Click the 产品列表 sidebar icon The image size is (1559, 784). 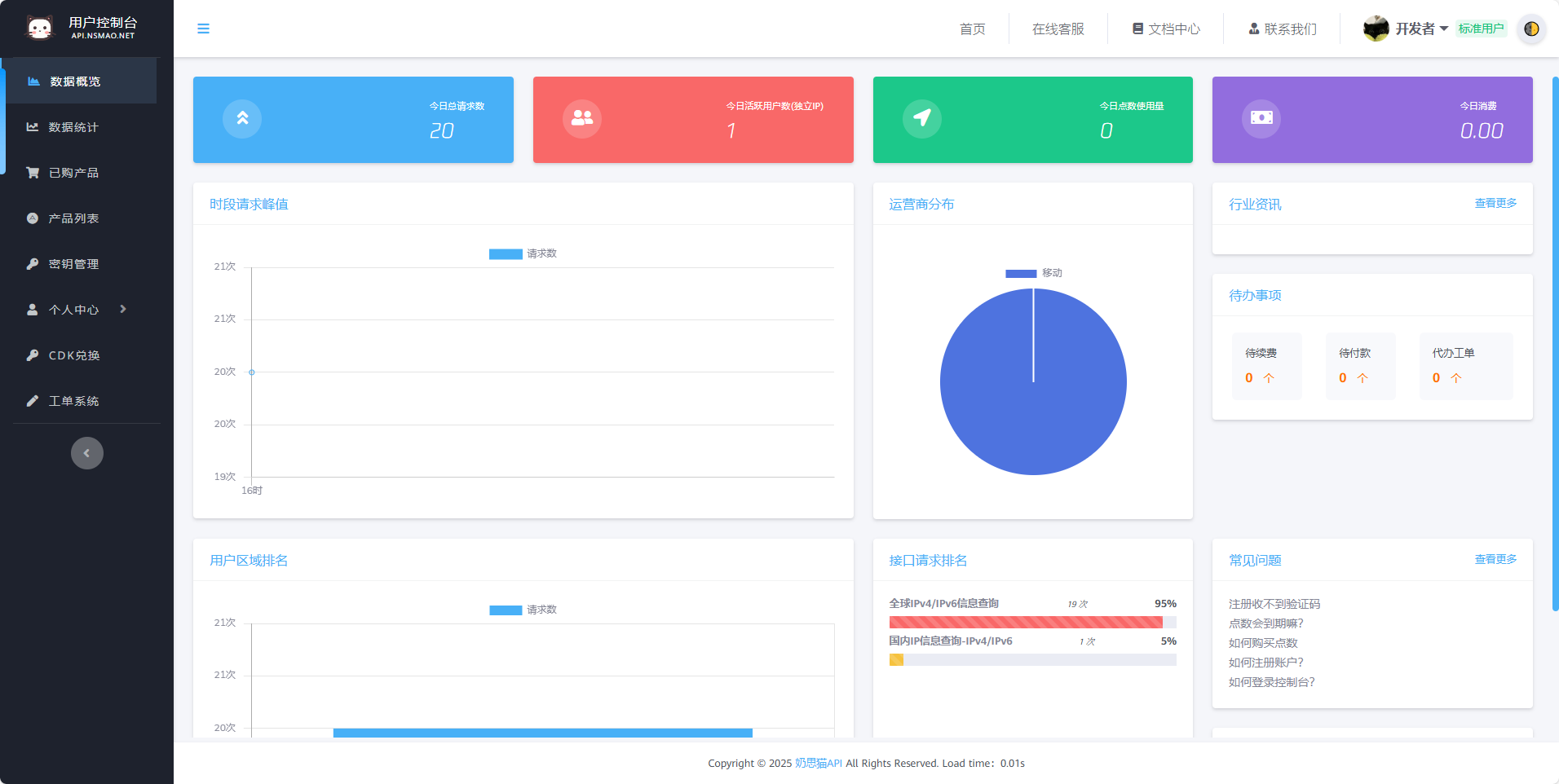33,218
